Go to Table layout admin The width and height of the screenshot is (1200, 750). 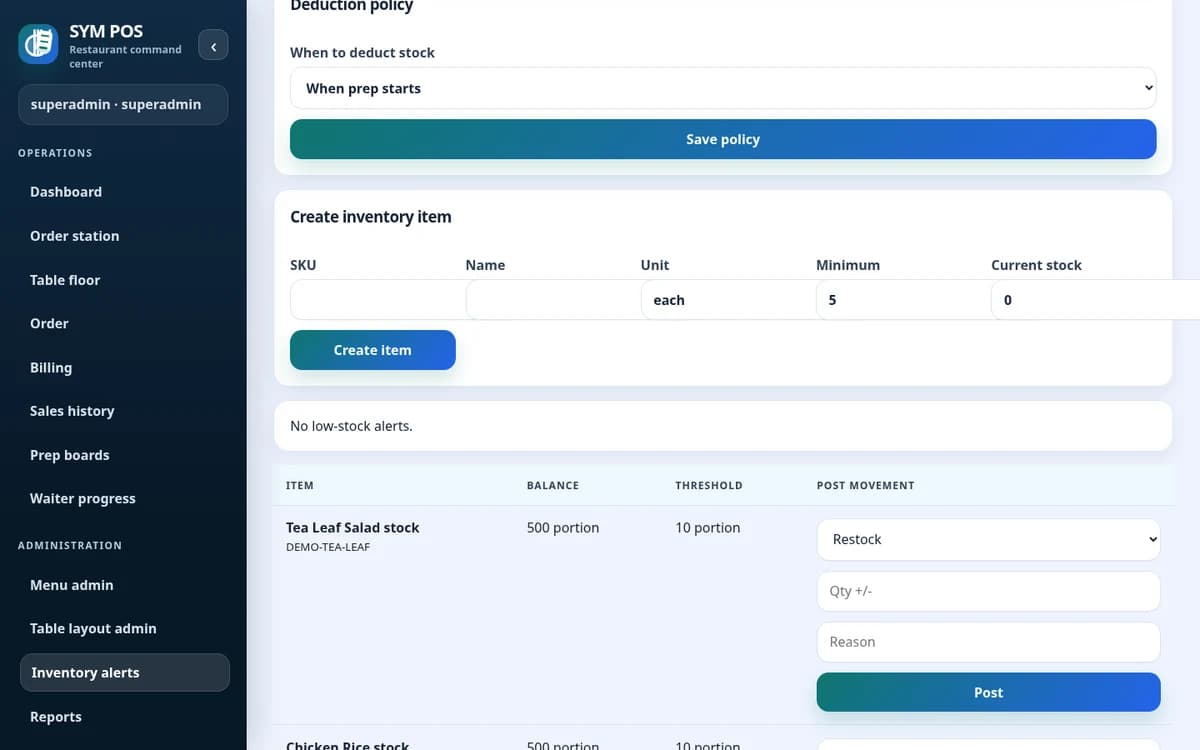click(93, 628)
